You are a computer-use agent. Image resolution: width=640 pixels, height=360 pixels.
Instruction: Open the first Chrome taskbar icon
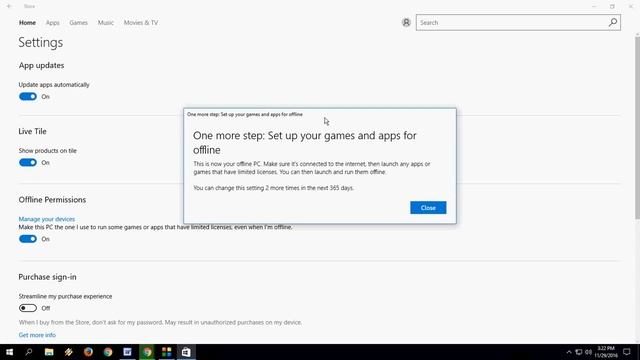pyautogui.click(x=108, y=352)
